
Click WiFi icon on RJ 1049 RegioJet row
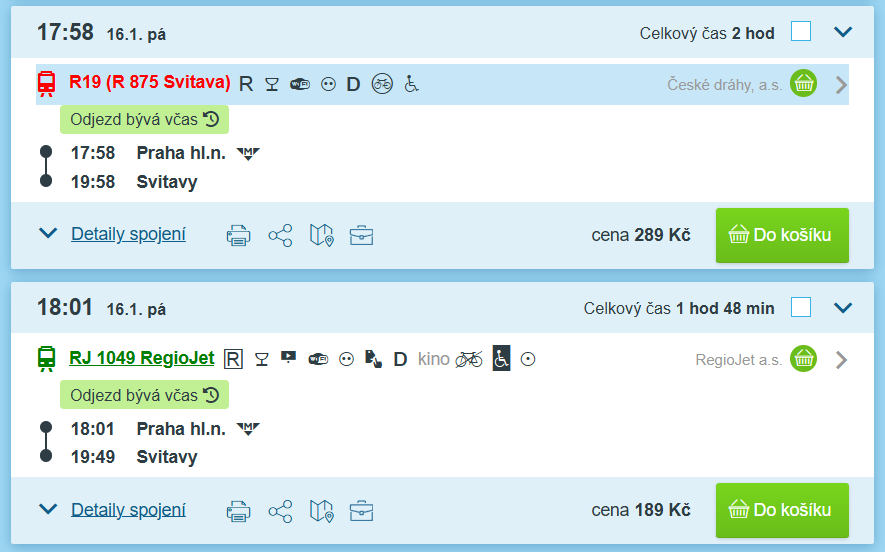(318, 359)
